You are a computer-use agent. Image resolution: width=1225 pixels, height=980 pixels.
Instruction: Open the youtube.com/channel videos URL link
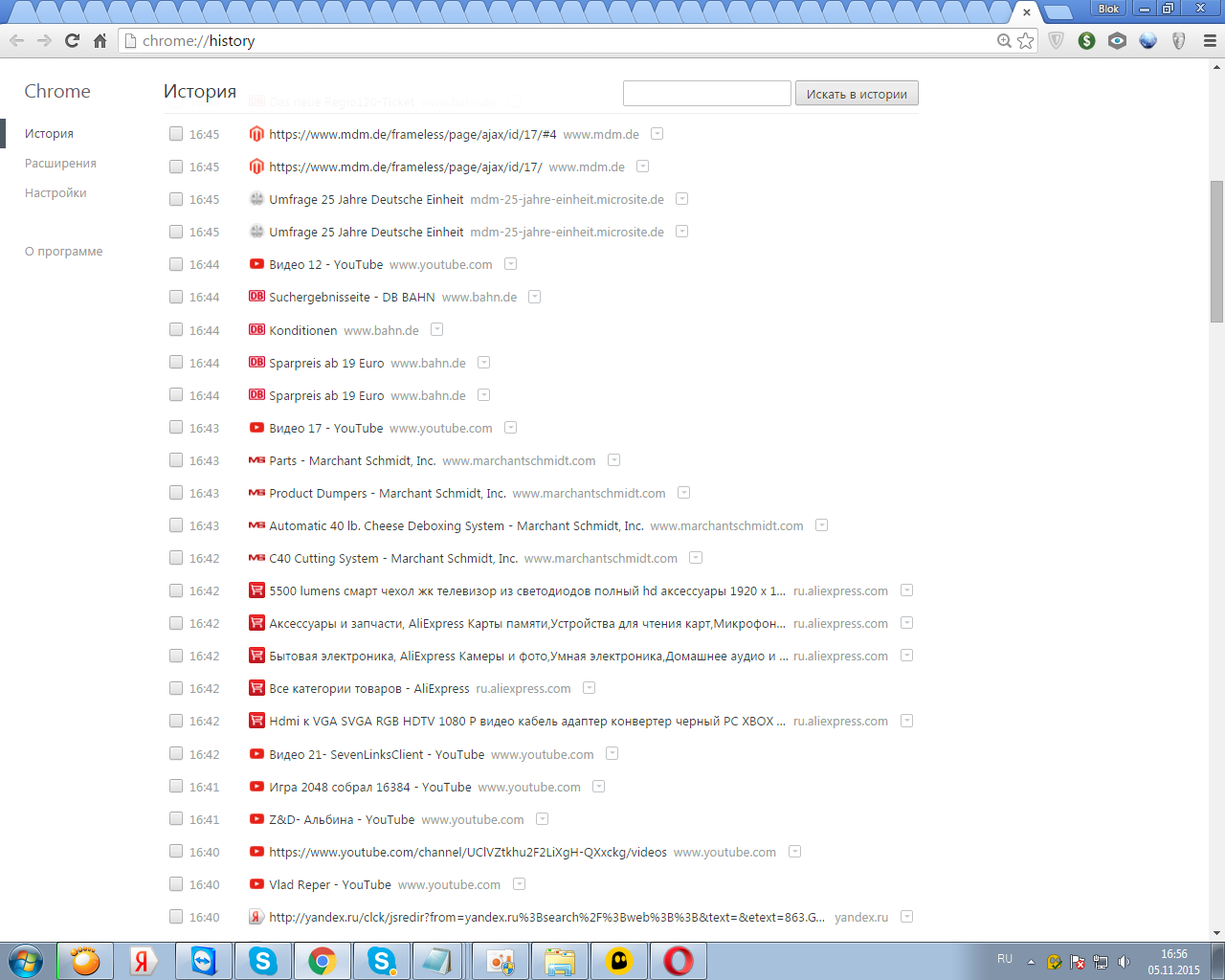point(468,852)
